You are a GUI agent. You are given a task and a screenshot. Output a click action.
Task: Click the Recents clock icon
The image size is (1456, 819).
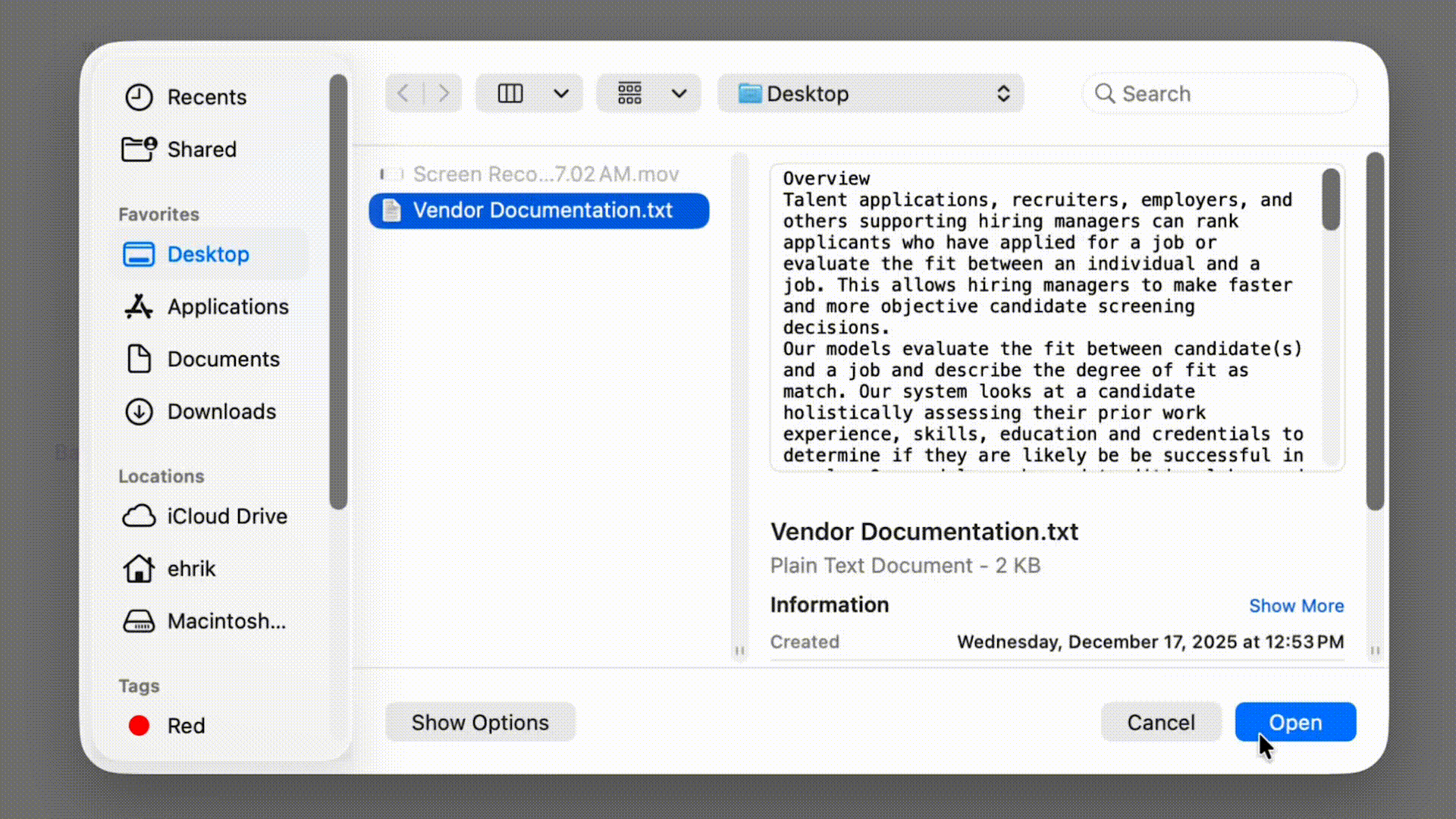tap(139, 97)
